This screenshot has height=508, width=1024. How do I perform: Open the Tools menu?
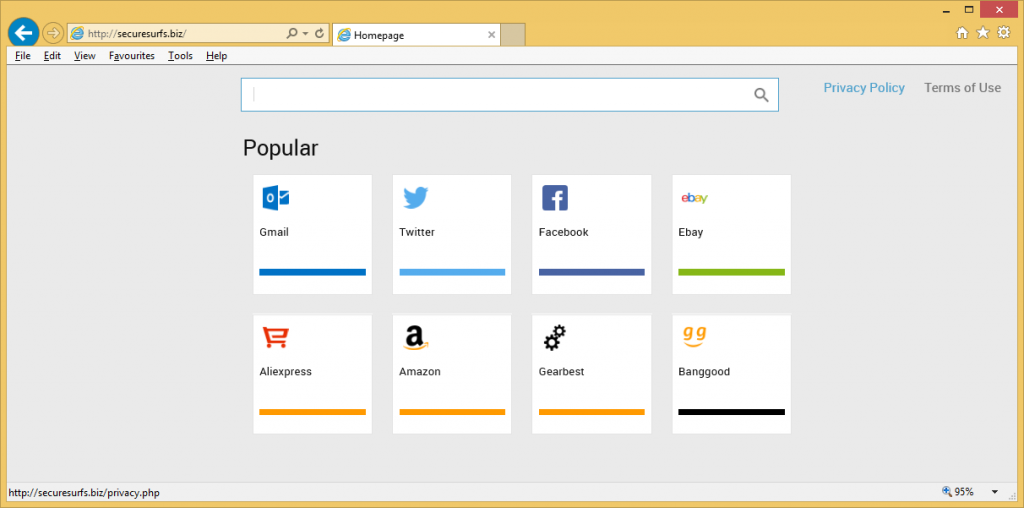pyautogui.click(x=180, y=56)
